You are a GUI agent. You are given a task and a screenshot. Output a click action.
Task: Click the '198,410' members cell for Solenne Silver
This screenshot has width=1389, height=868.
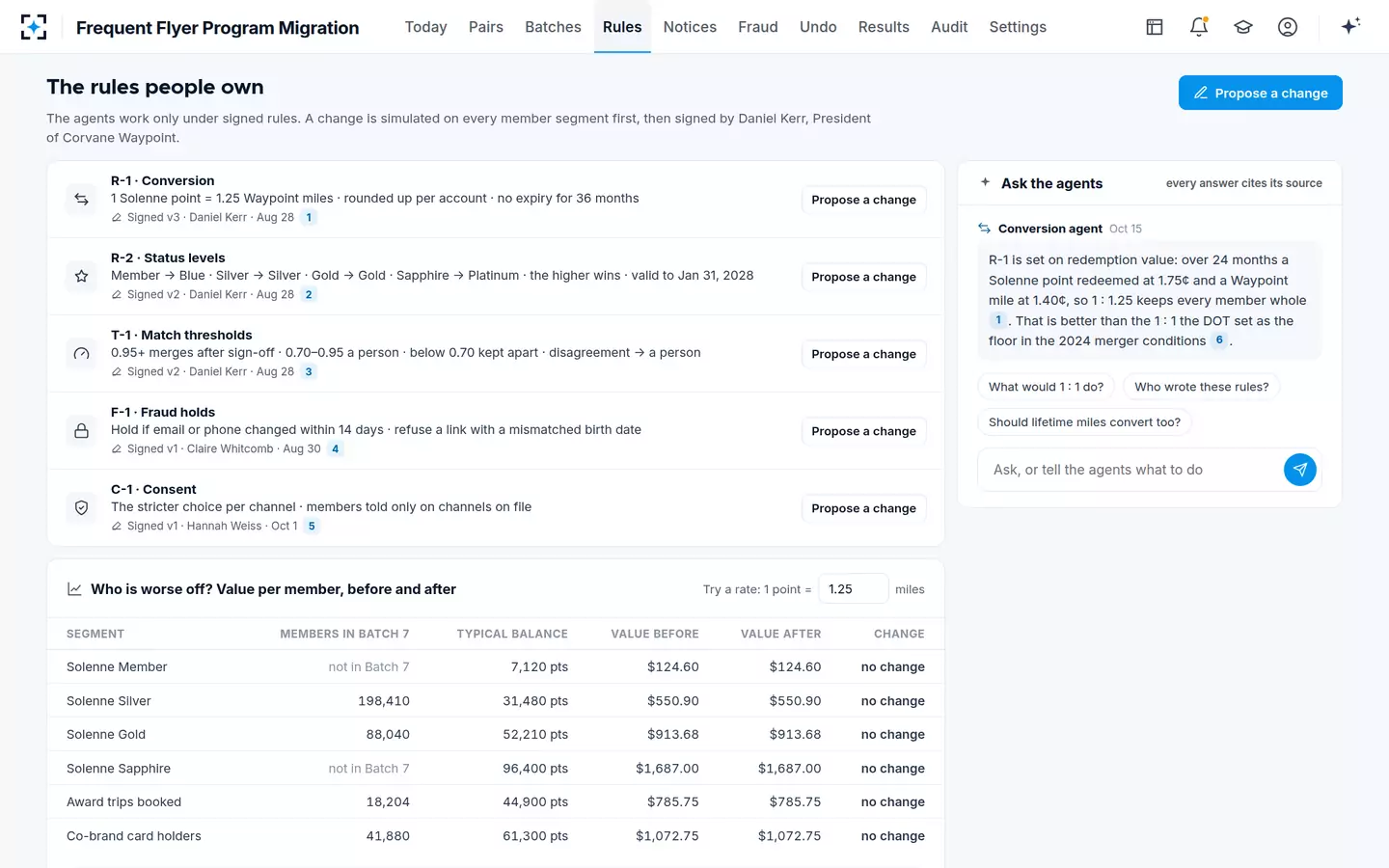point(384,701)
